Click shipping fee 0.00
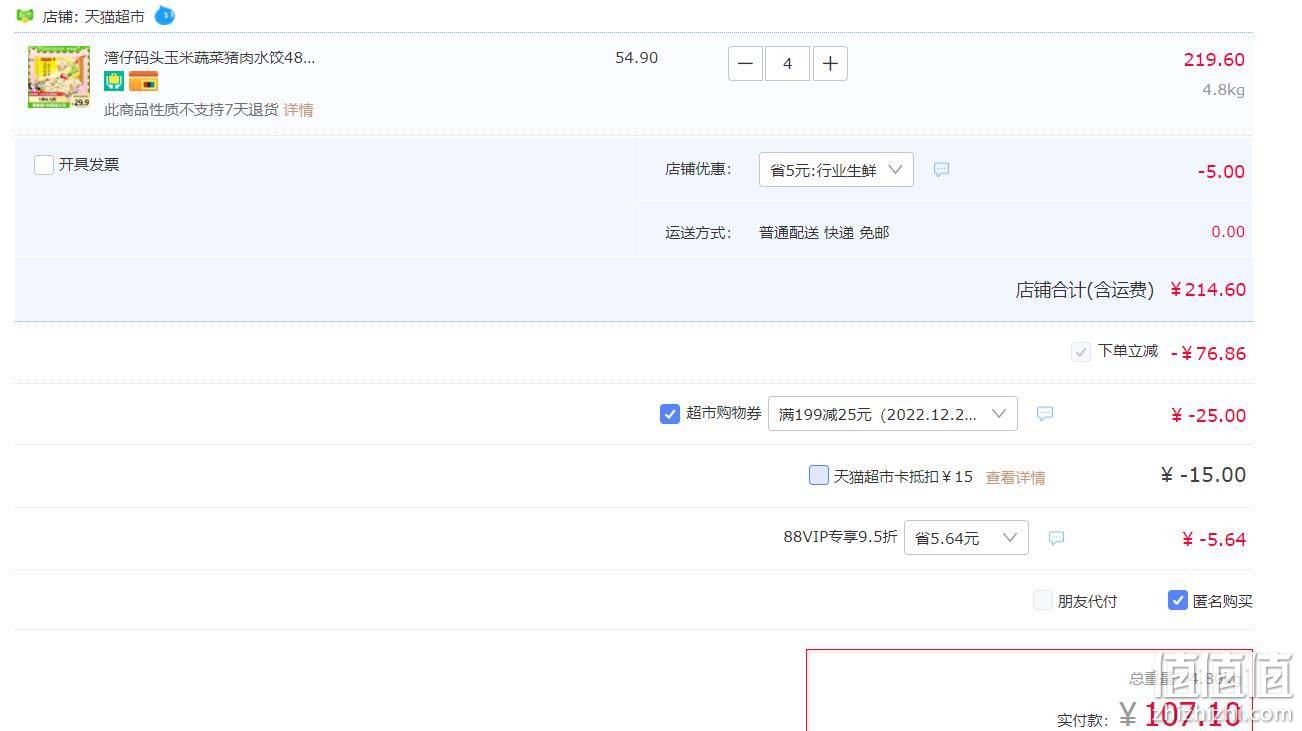The width and height of the screenshot is (1302, 731). click(1228, 232)
